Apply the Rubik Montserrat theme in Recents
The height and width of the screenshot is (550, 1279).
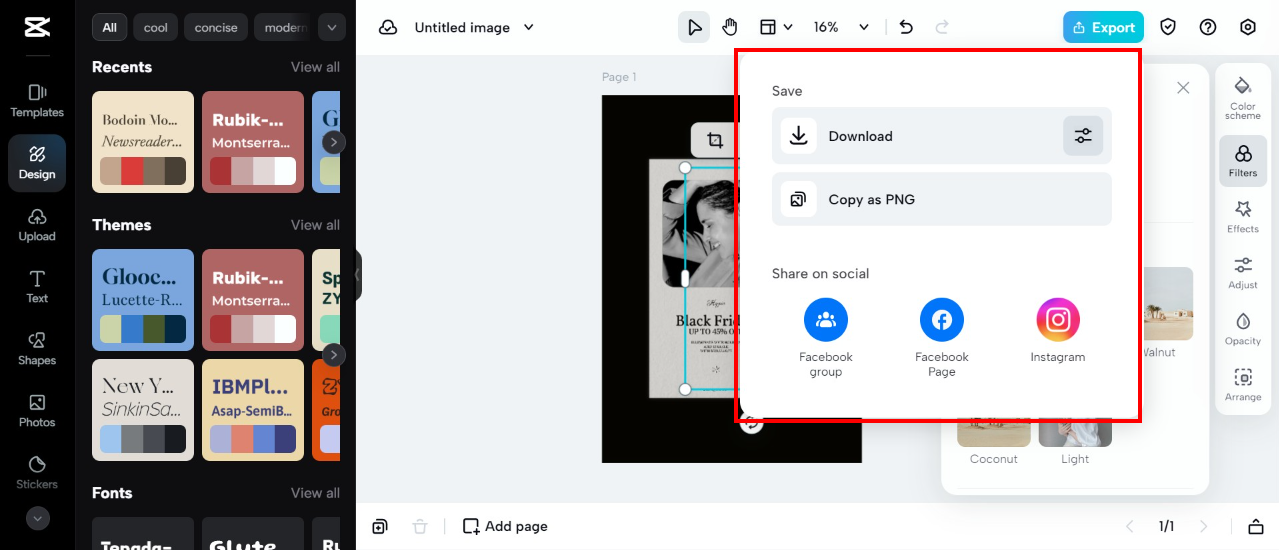[x=253, y=142]
